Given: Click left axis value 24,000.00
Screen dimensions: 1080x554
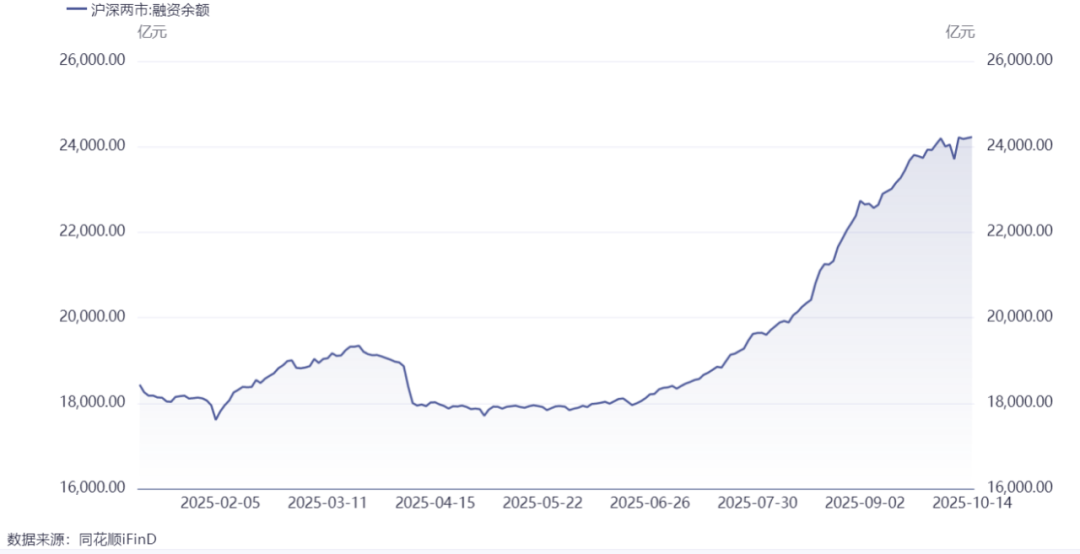Looking at the screenshot, I should (x=93, y=146).
